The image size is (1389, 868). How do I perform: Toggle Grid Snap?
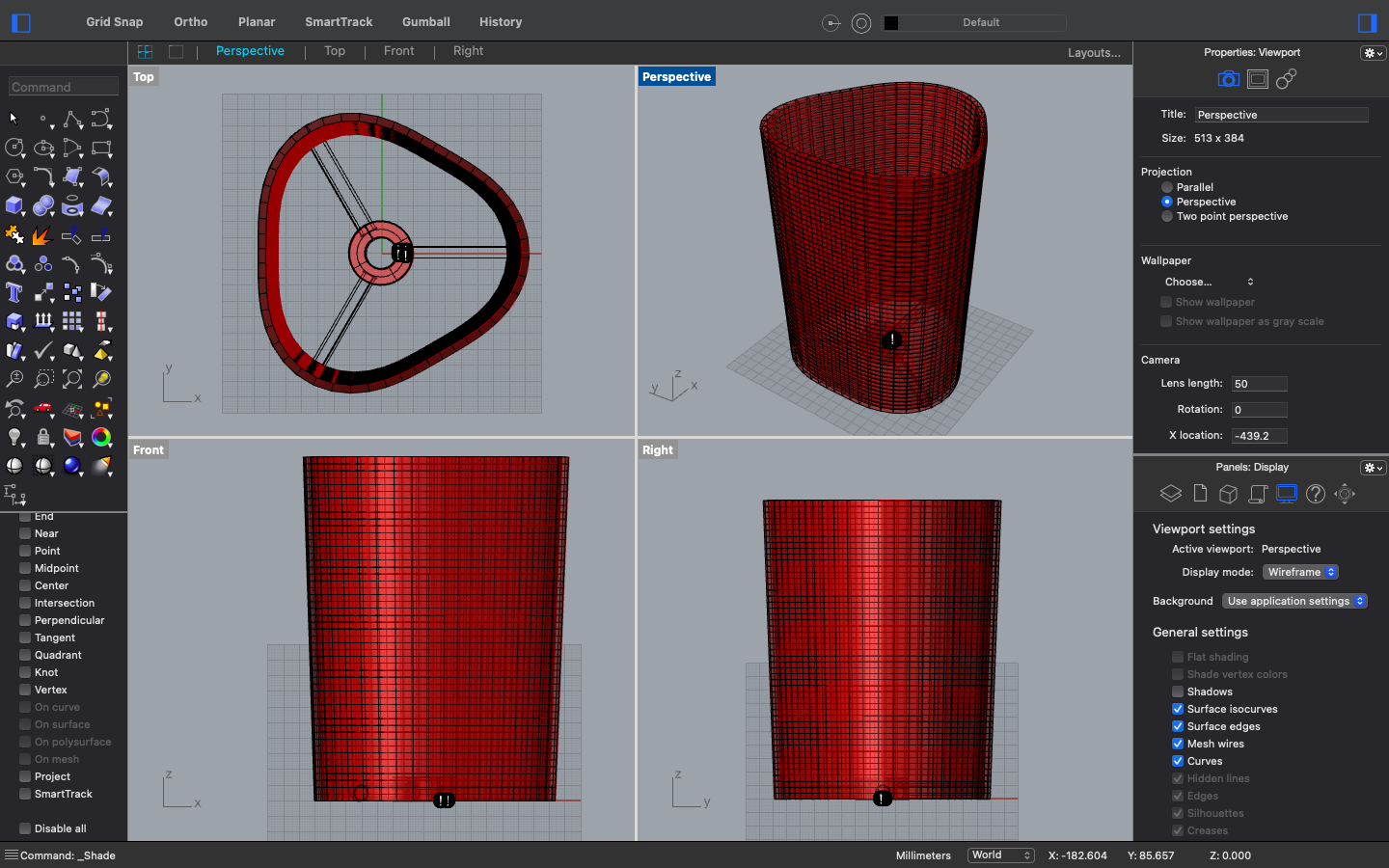coord(114,22)
